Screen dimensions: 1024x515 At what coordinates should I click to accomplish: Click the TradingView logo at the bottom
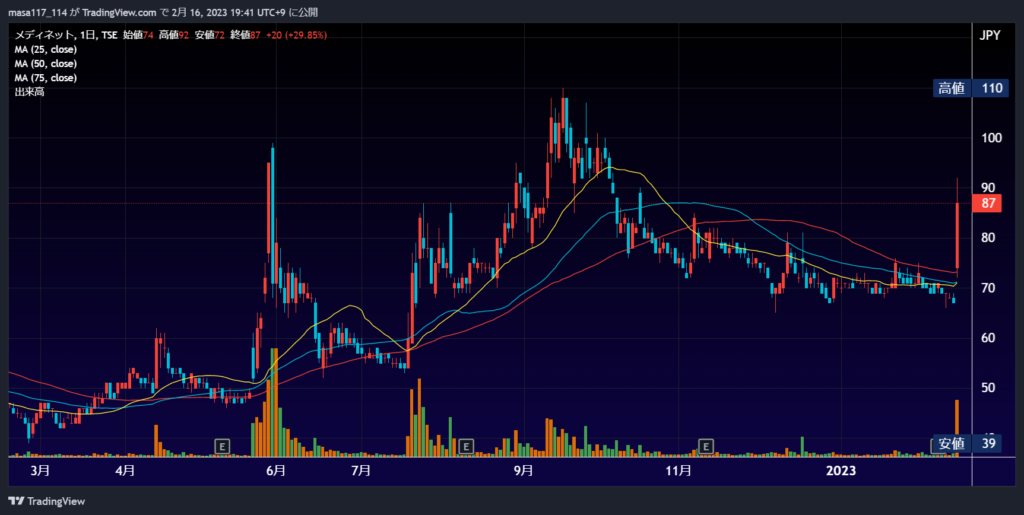coord(46,501)
